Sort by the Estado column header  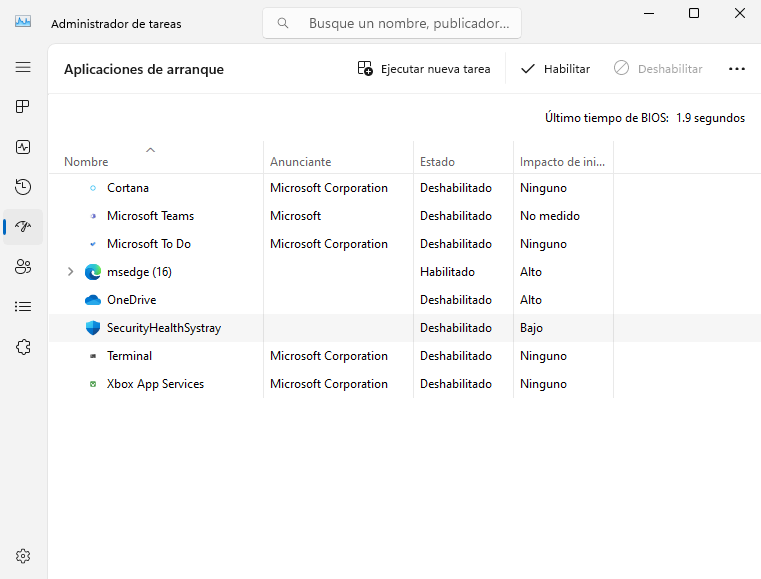pos(437,161)
